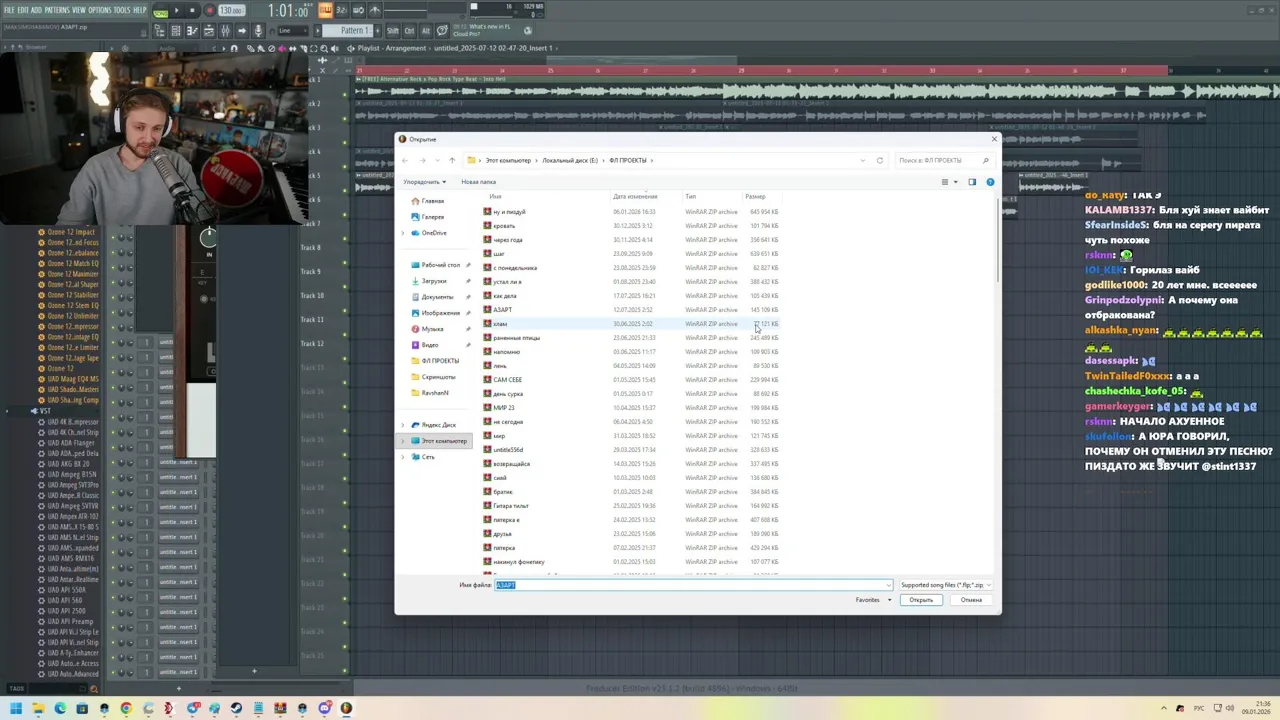Open the Supported song files type dropdown

(944, 585)
